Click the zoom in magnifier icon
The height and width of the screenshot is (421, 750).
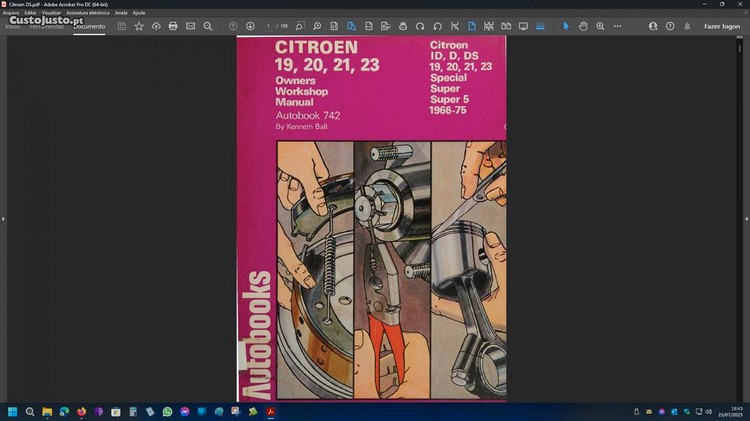[600, 26]
